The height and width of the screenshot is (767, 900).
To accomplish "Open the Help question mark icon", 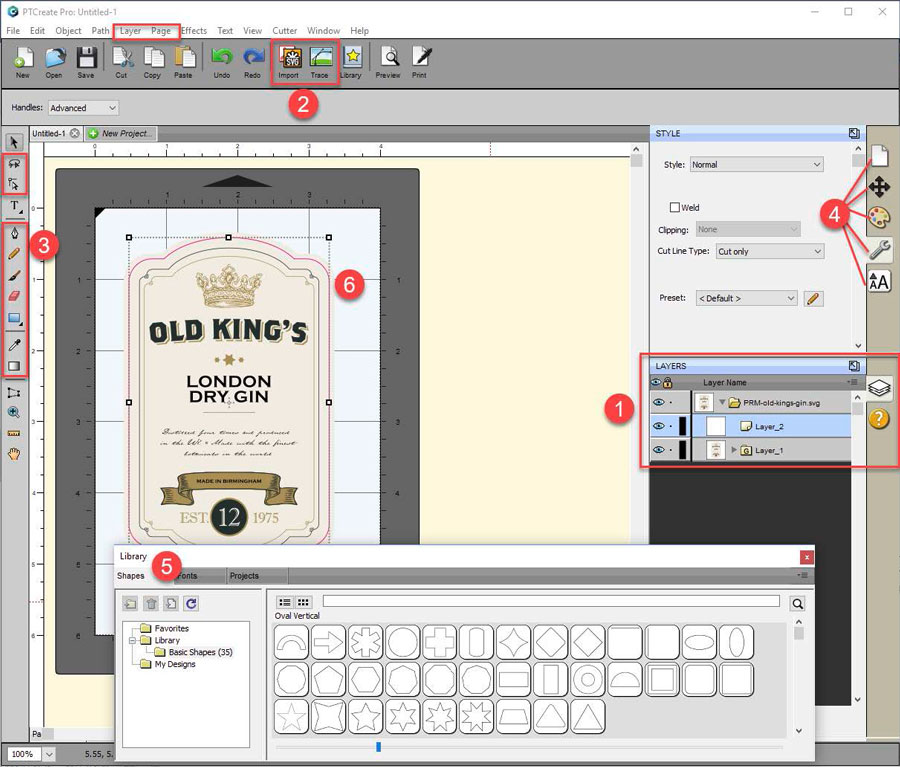I will point(879,419).
